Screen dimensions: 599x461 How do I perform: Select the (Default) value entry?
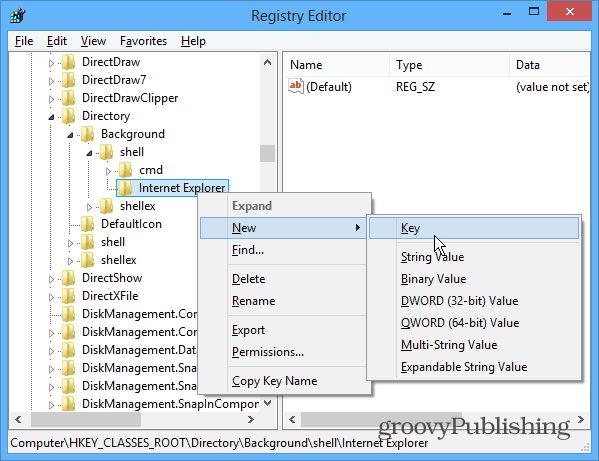pos(329,87)
